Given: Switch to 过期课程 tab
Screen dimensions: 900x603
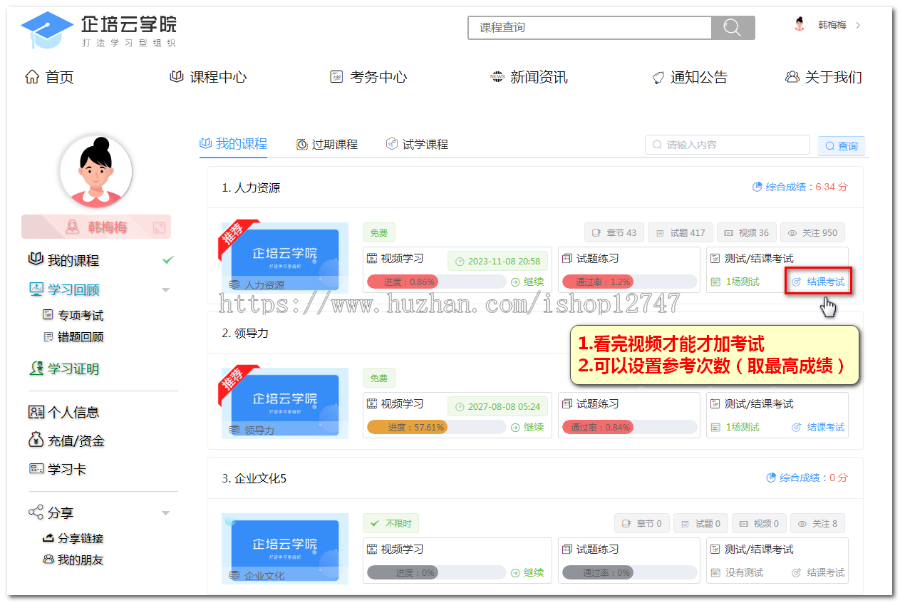Looking at the screenshot, I should (x=327, y=145).
